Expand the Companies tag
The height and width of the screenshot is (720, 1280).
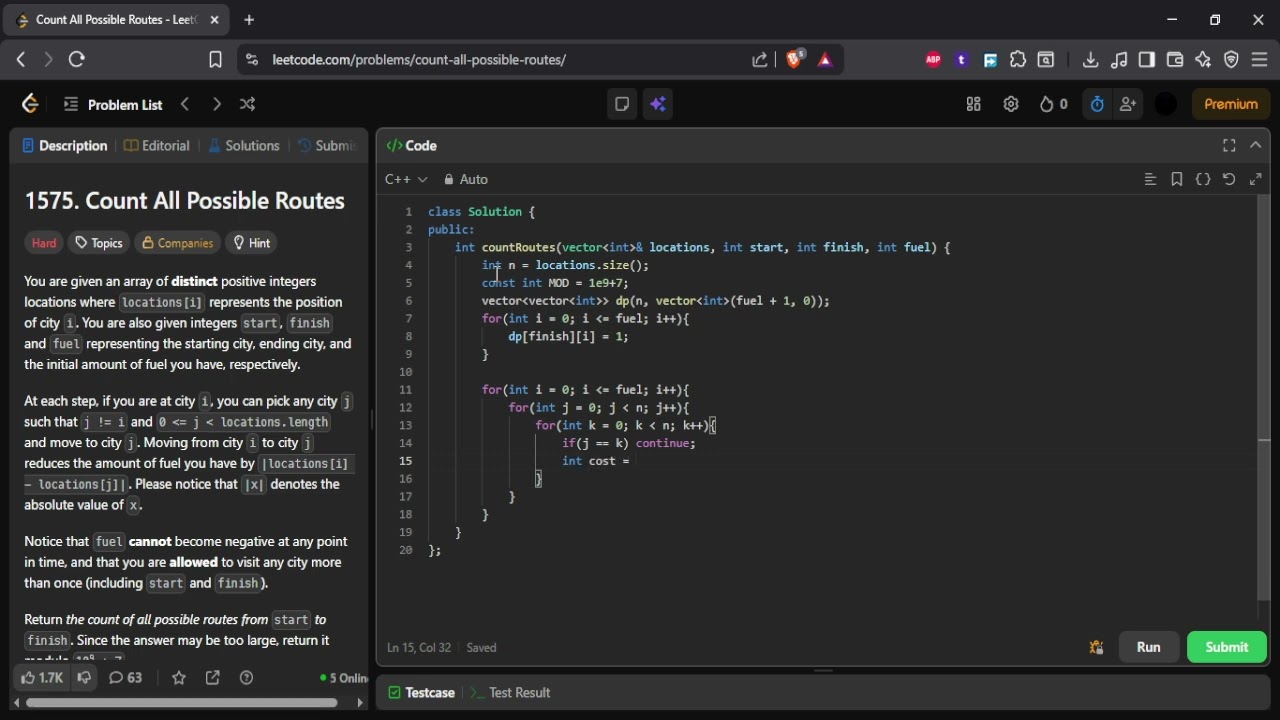pyautogui.click(x=177, y=243)
